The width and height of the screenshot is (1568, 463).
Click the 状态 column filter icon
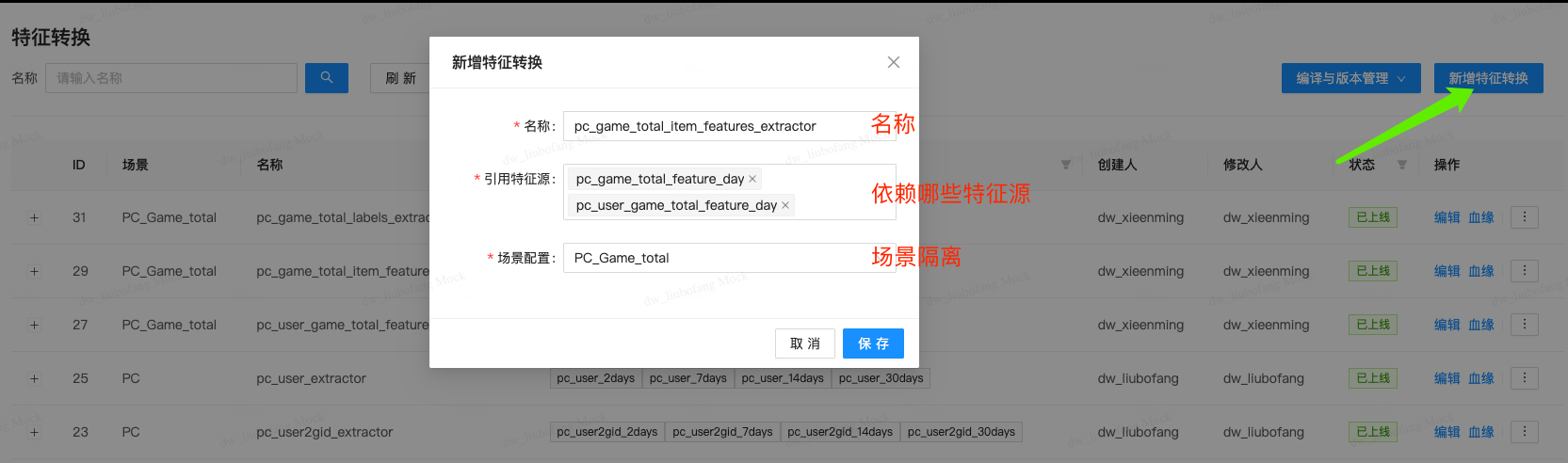pos(1401,165)
